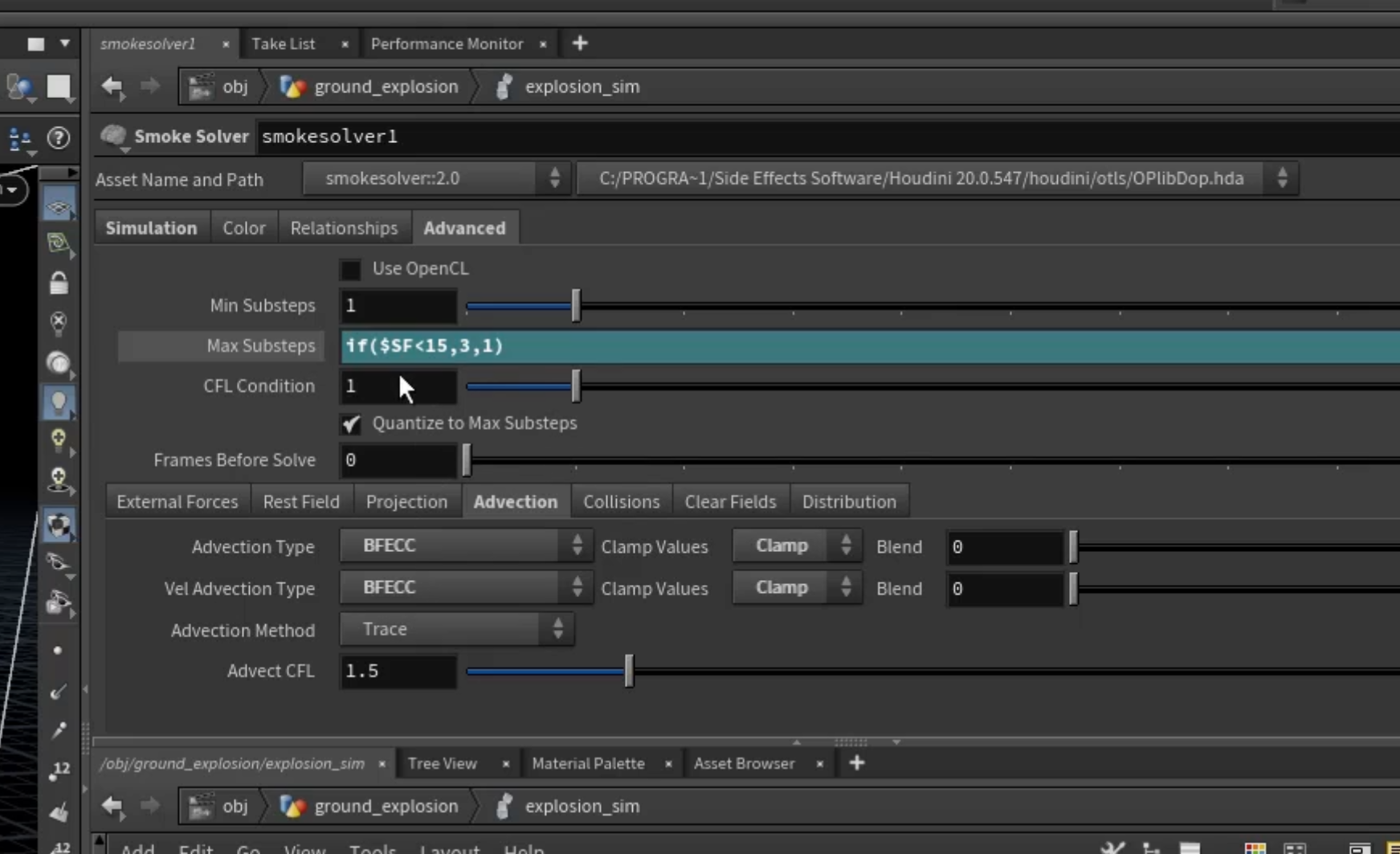Open smokesolver::2.0 asset name dropdown
The width and height of the screenshot is (1400, 854).
[436, 178]
